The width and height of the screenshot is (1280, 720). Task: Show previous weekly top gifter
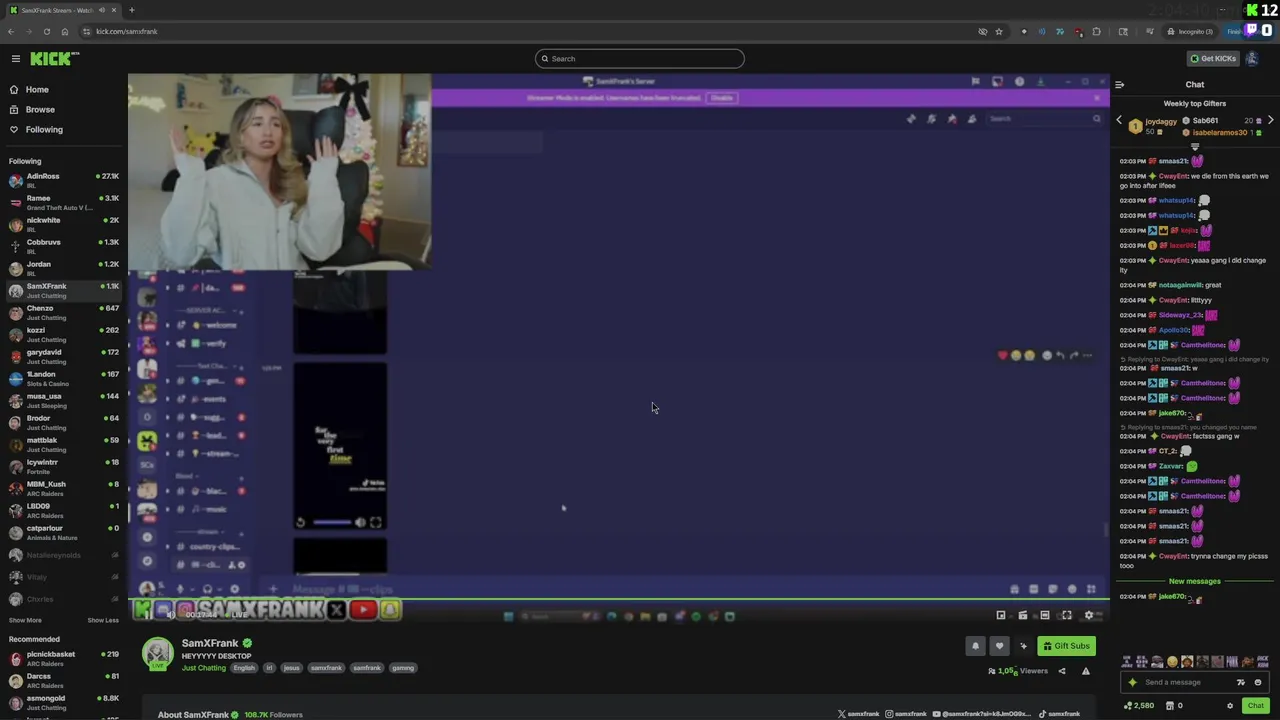click(x=1119, y=120)
